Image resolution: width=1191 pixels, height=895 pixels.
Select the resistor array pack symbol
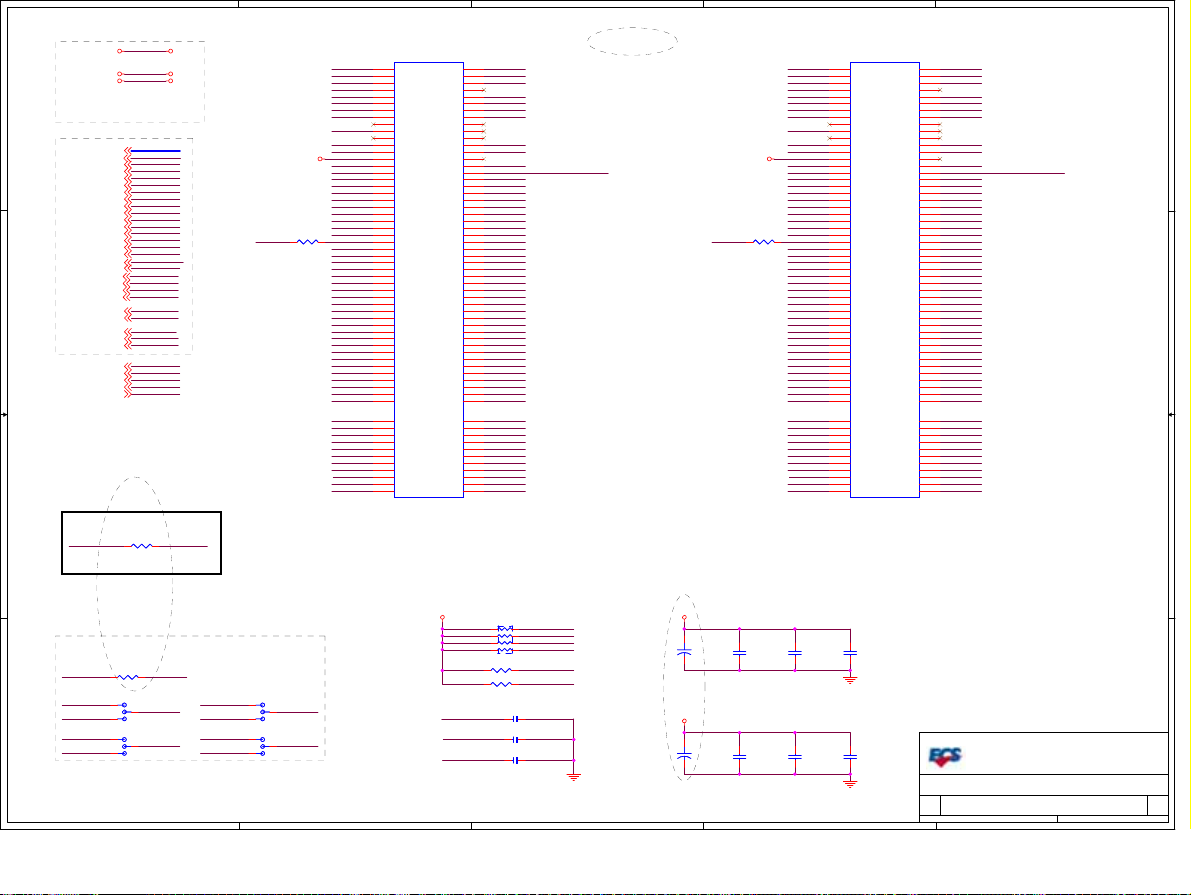[x=505, y=640]
